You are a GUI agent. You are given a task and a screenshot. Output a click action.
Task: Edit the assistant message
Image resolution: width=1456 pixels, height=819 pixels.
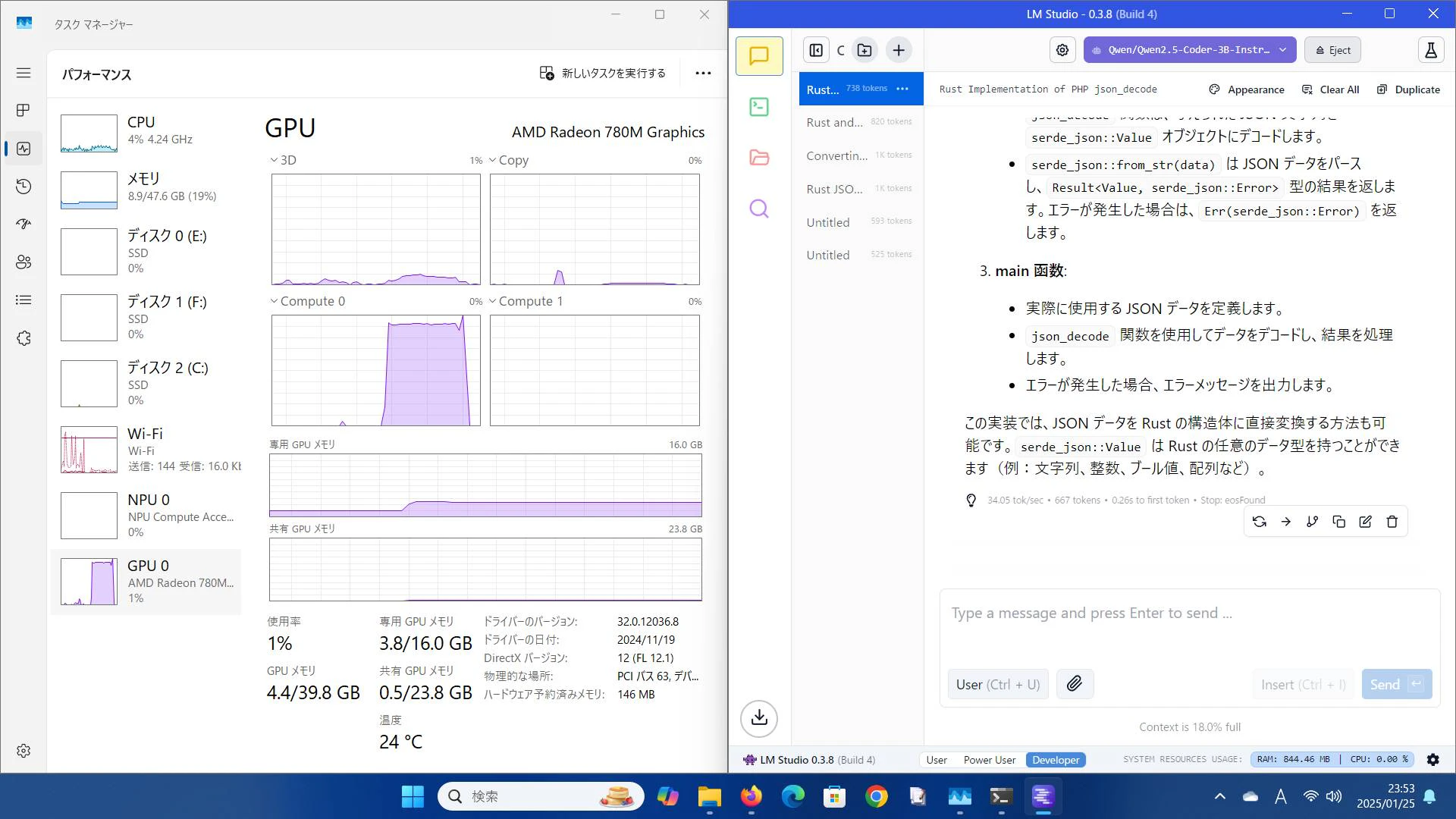click(x=1366, y=522)
